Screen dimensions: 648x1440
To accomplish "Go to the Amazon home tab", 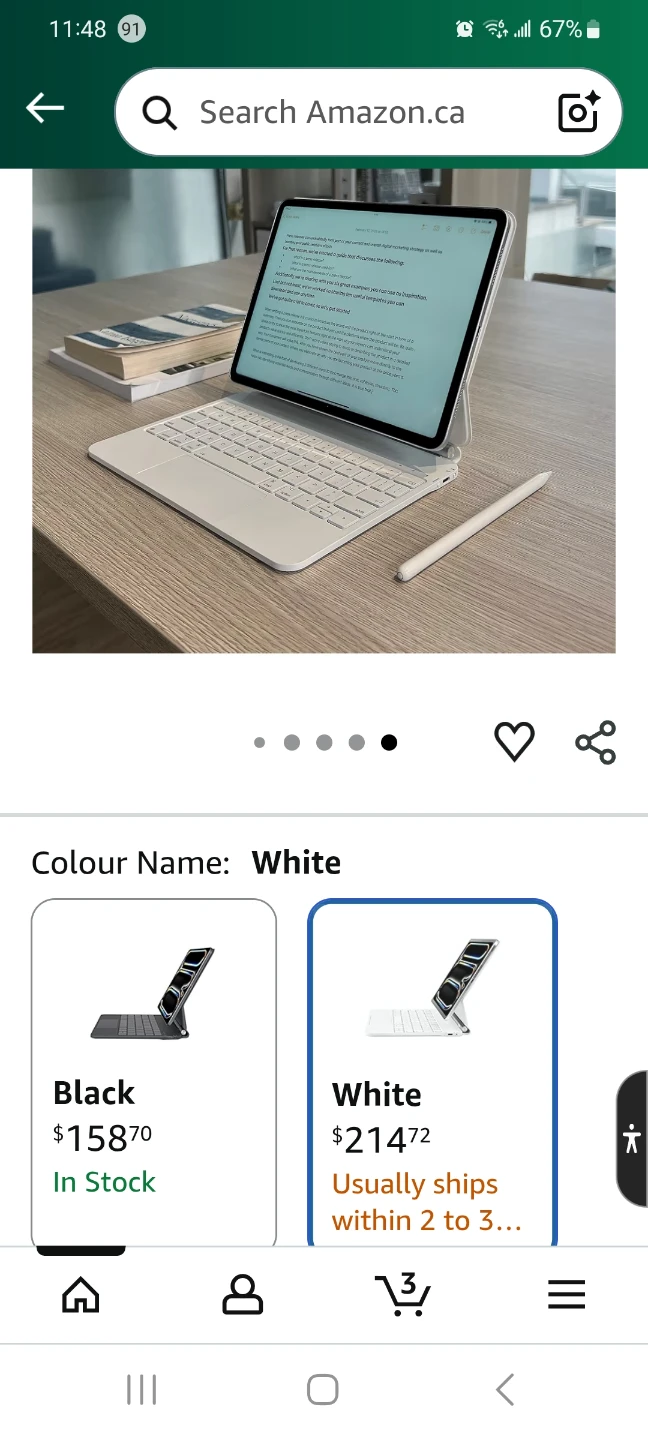I will point(81,1295).
